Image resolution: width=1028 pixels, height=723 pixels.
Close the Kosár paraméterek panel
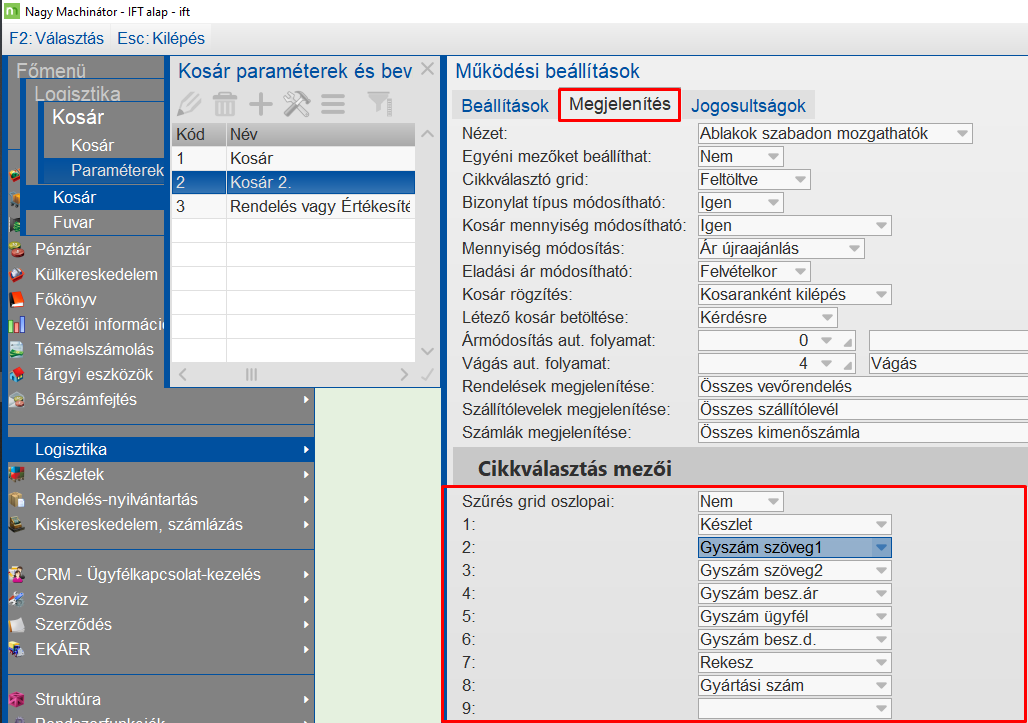coord(427,69)
